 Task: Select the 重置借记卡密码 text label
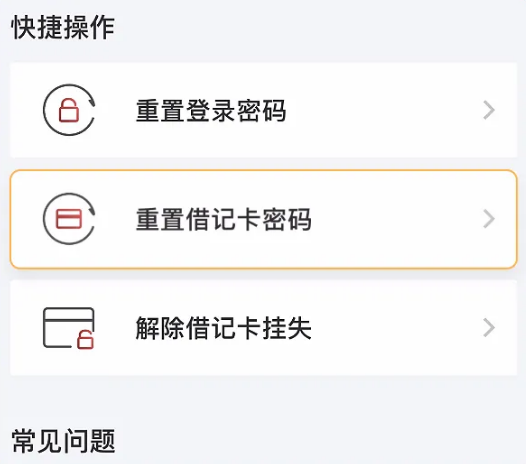click(x=223, y=219)
